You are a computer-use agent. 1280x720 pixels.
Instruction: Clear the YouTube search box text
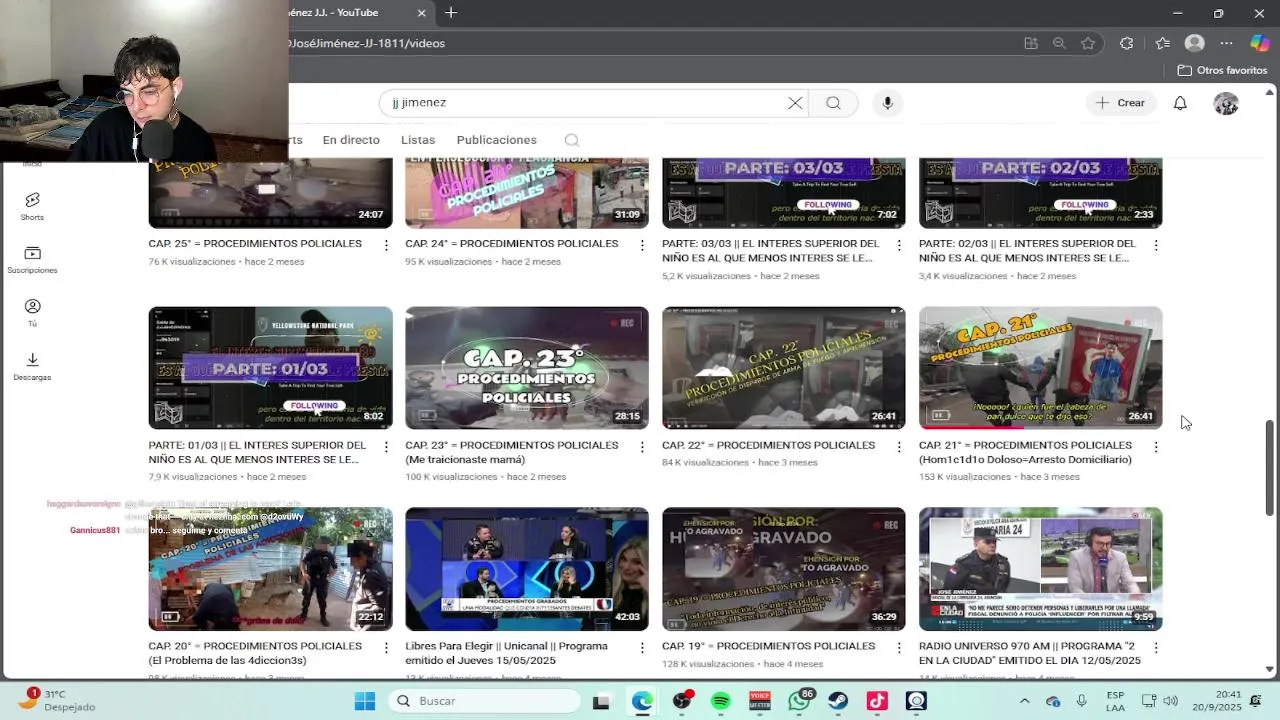(x=795, y=103)
